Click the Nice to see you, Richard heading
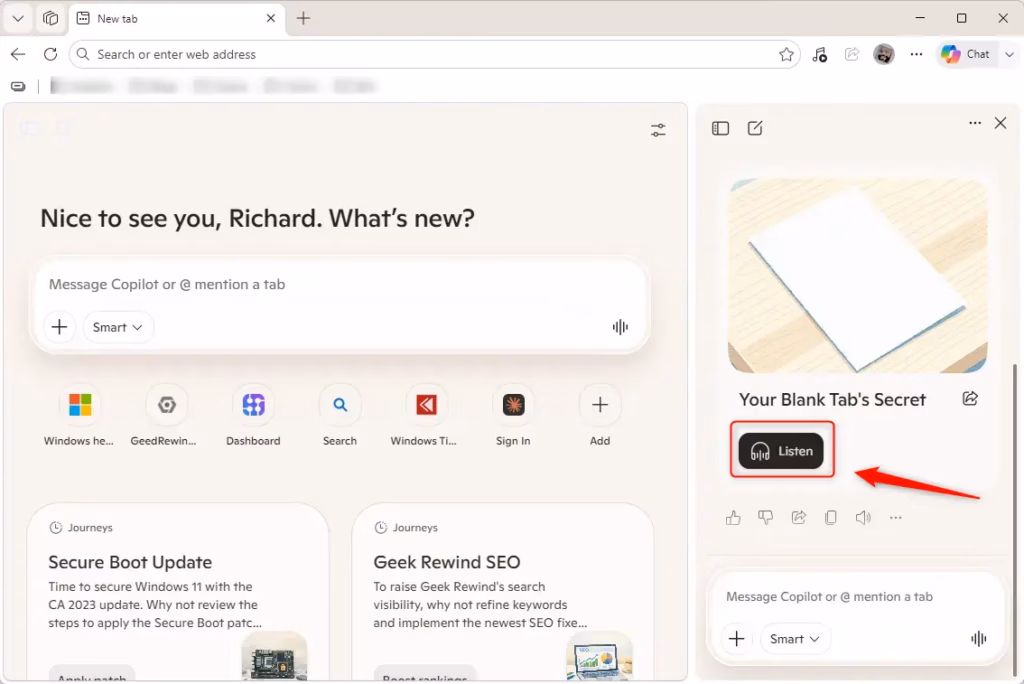Viewport: 1024px width, 684px height. point(257,218)
